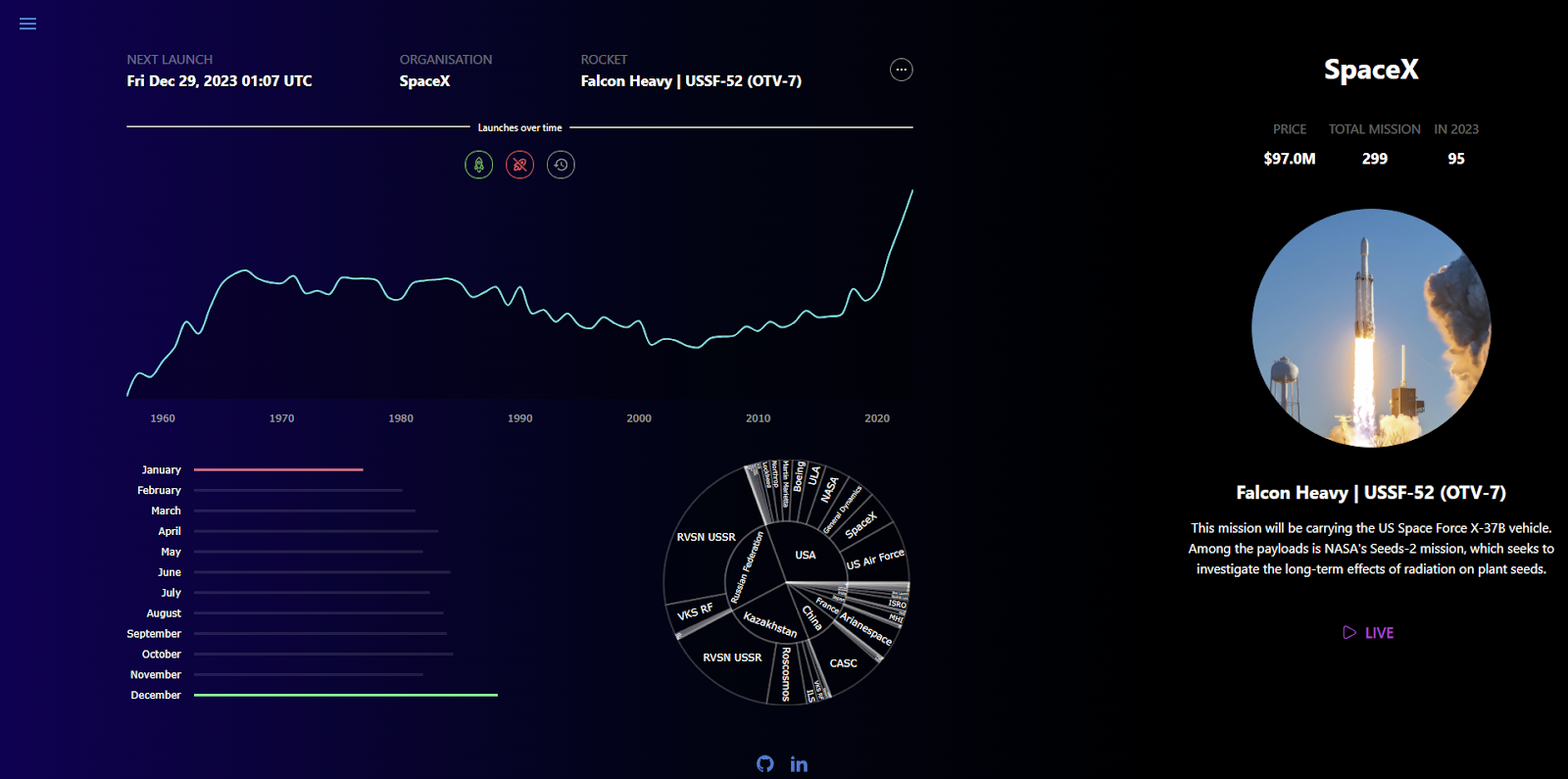
Task: Click the Falcon Heavy launch photo
Action: click(1371, 328)
